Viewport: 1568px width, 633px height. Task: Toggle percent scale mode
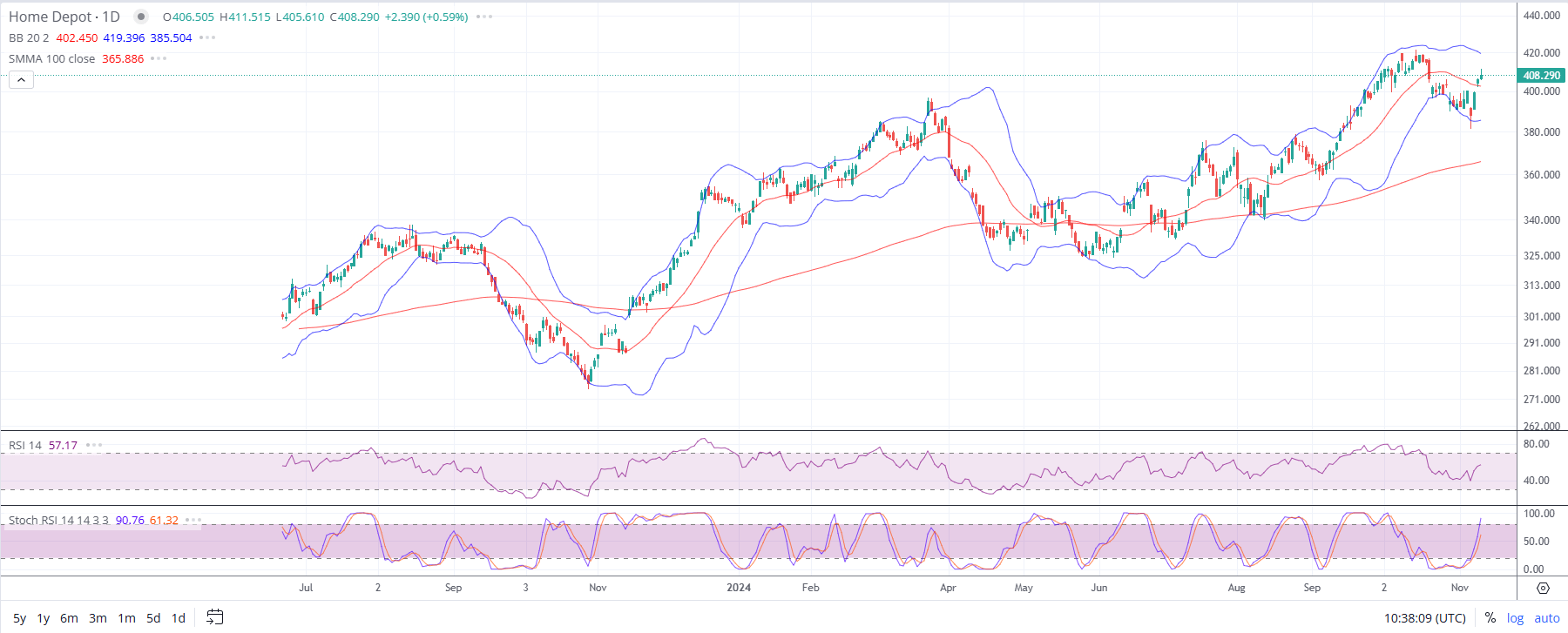1490,618
